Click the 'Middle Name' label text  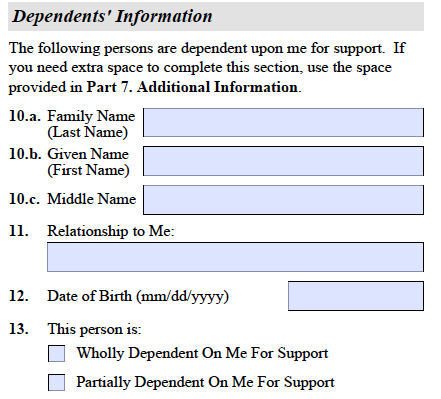(92, 199)
